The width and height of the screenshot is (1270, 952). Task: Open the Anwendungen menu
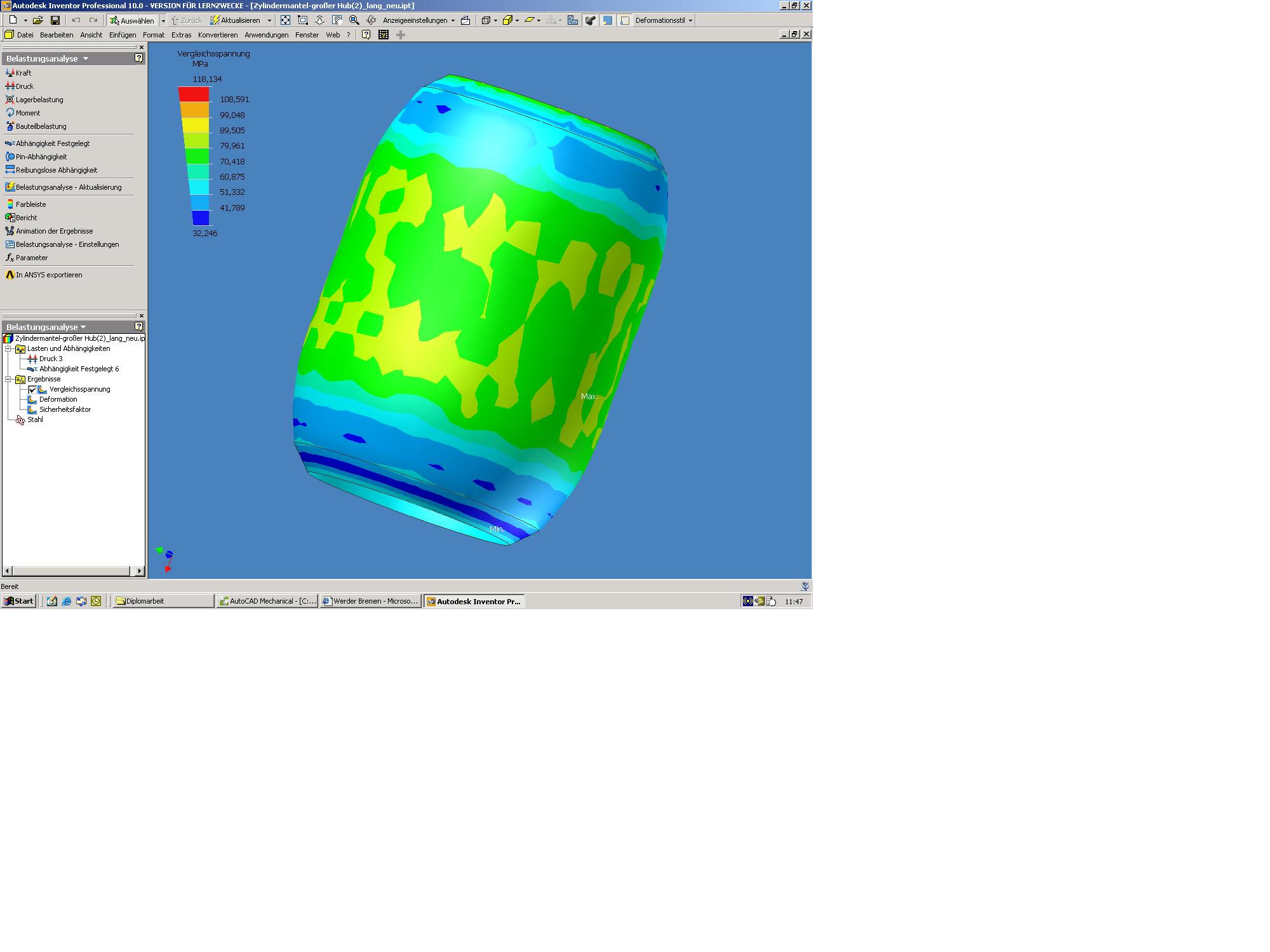(x=266, y=35)
